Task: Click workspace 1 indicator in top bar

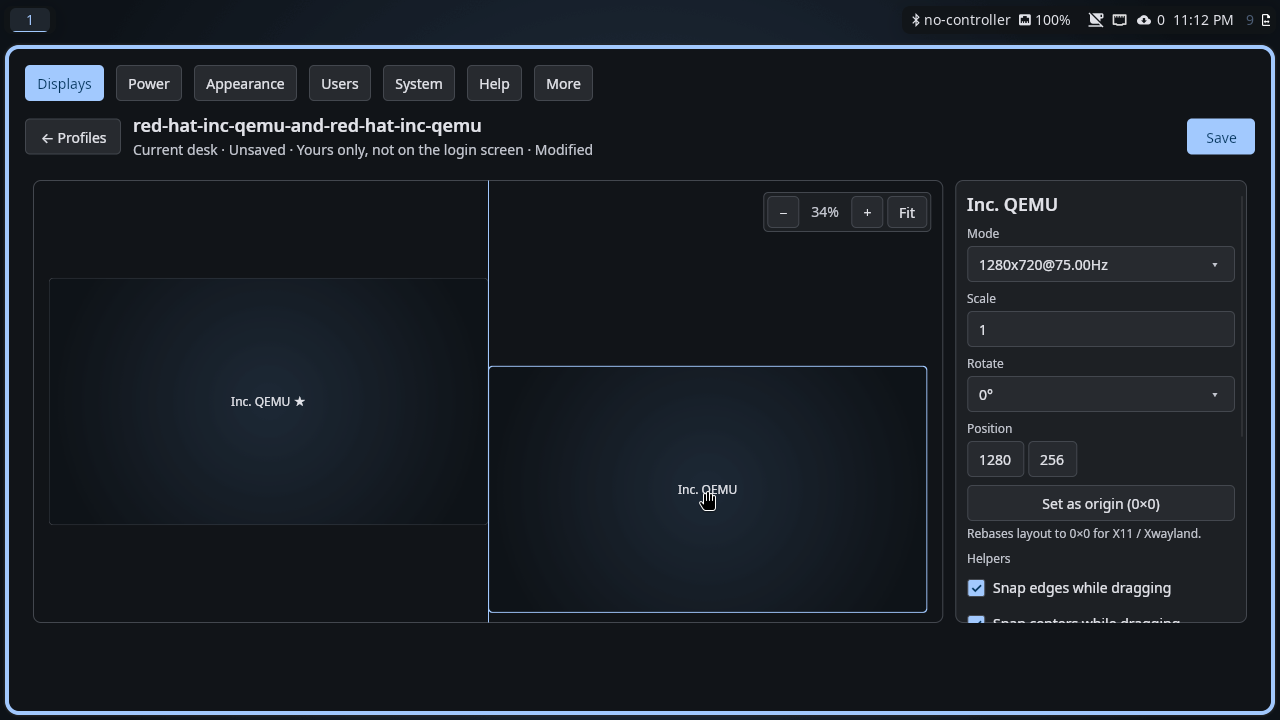Action: click(x=30, y=20)
